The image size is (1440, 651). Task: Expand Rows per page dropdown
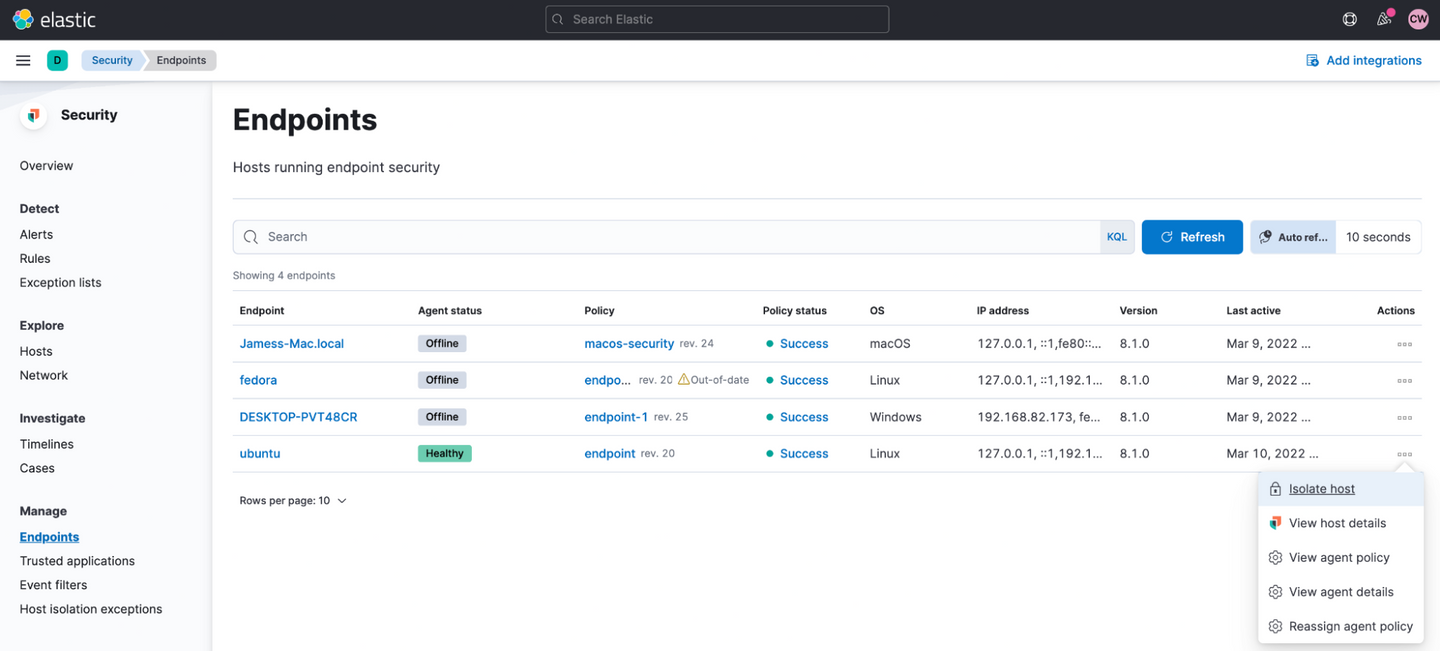point(293,501)
